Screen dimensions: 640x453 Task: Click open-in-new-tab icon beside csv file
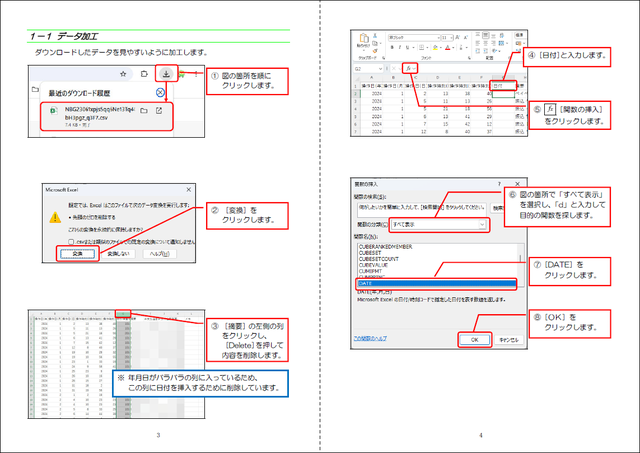click(x=159, y=111)
